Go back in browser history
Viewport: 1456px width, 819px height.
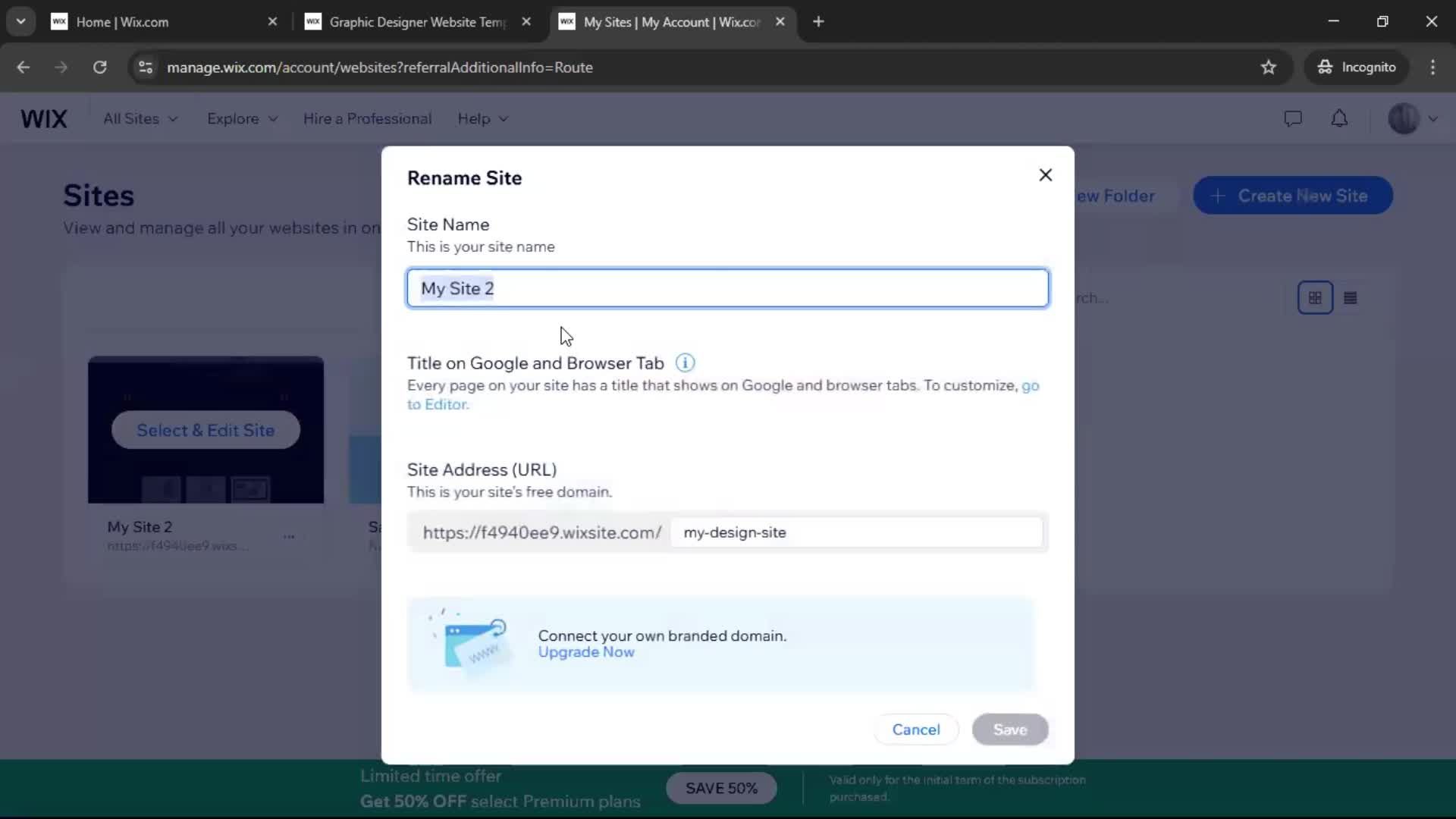point(24,67)
